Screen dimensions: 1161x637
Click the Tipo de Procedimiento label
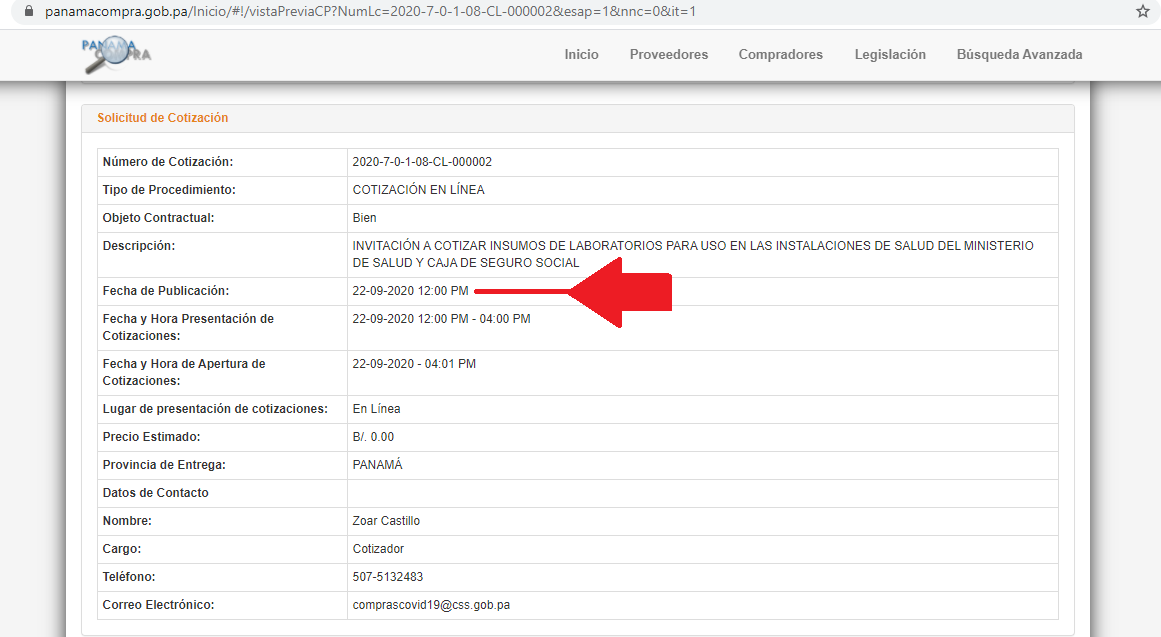click(x=169, y=190)
